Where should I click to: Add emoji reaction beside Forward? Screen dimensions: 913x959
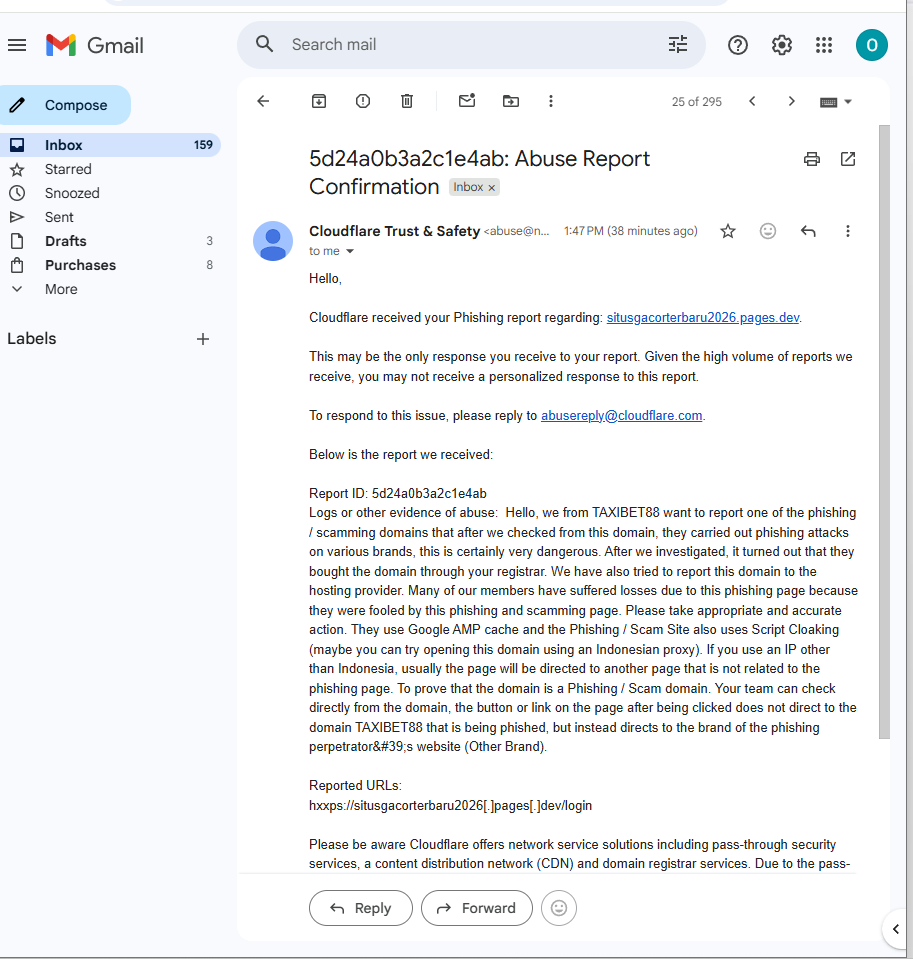tap(559, 908)
